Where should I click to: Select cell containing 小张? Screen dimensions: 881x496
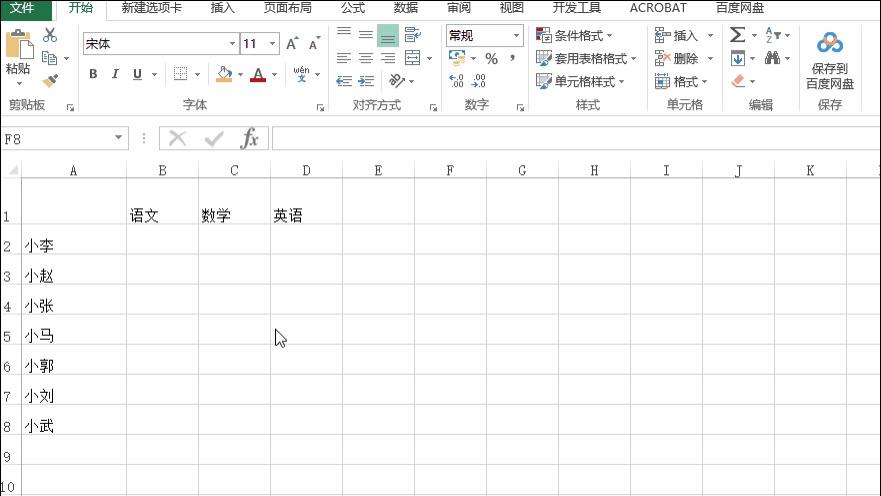74,299
